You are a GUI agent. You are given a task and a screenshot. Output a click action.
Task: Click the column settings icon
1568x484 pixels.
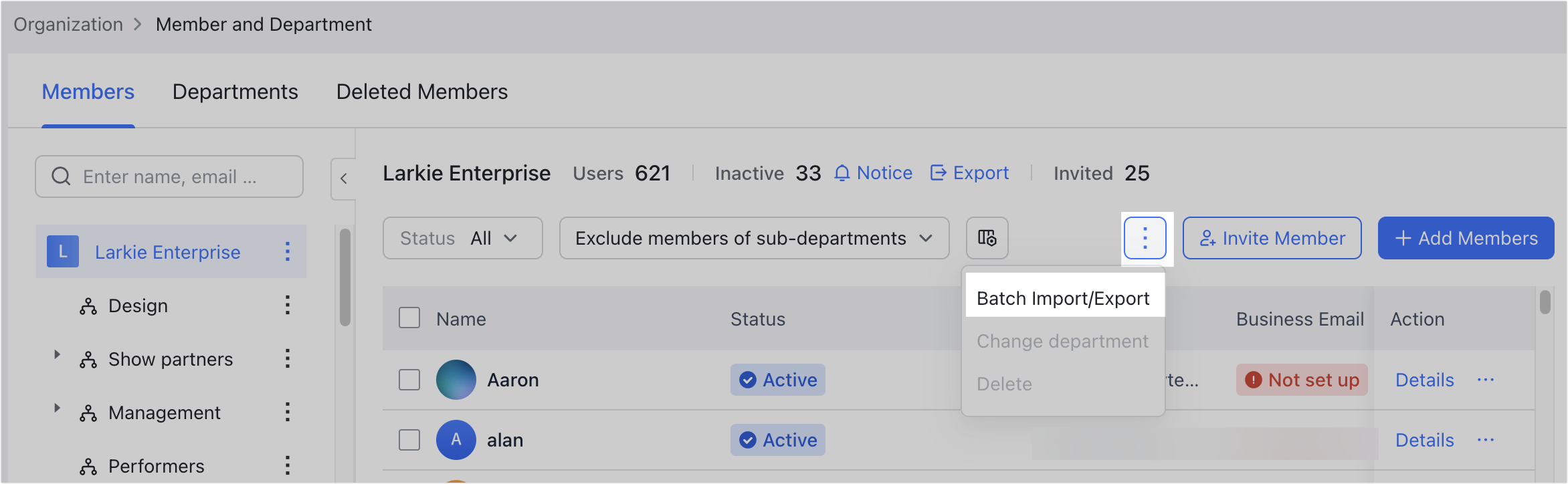(987, 238)
